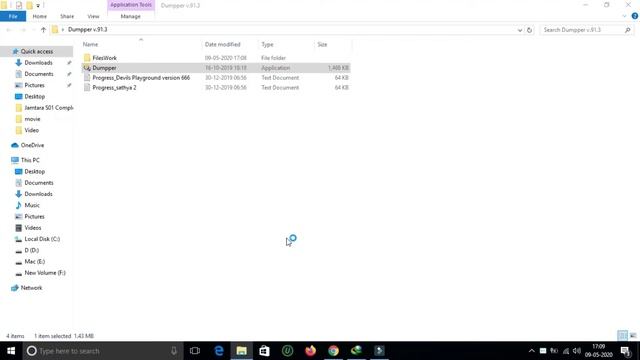Open the File ribbon tab
Screen dimensions: 640x360
(x=13, y=16)
